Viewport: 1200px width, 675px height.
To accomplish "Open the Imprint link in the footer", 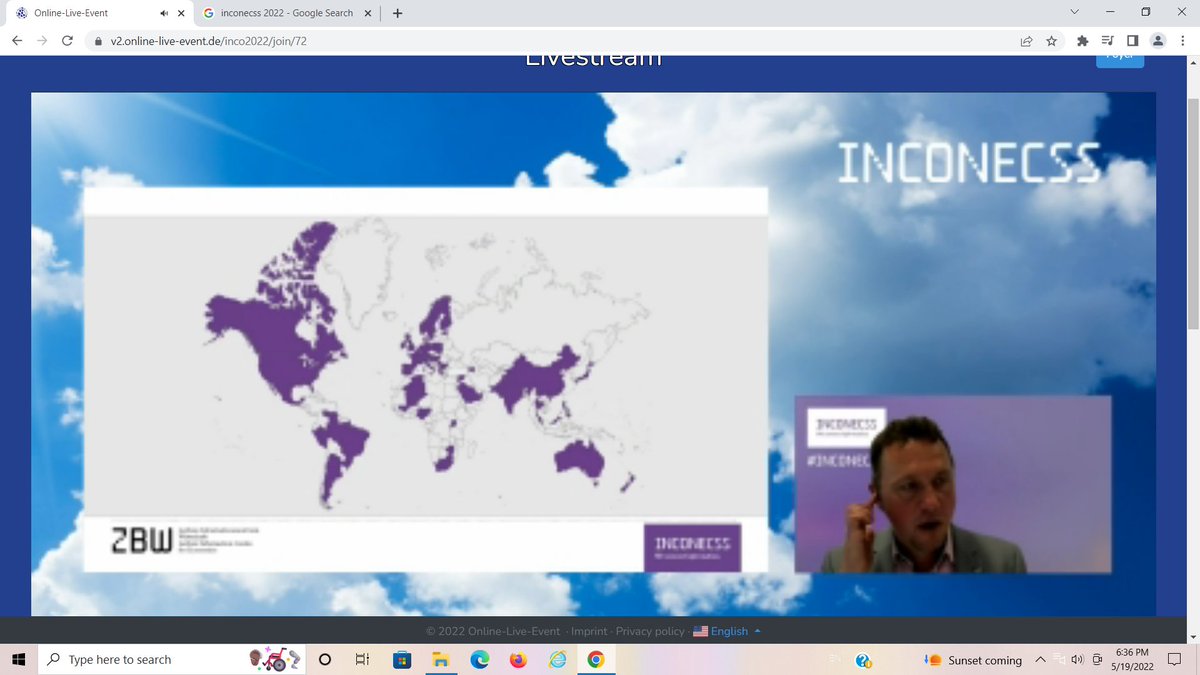I will point(589,631).
